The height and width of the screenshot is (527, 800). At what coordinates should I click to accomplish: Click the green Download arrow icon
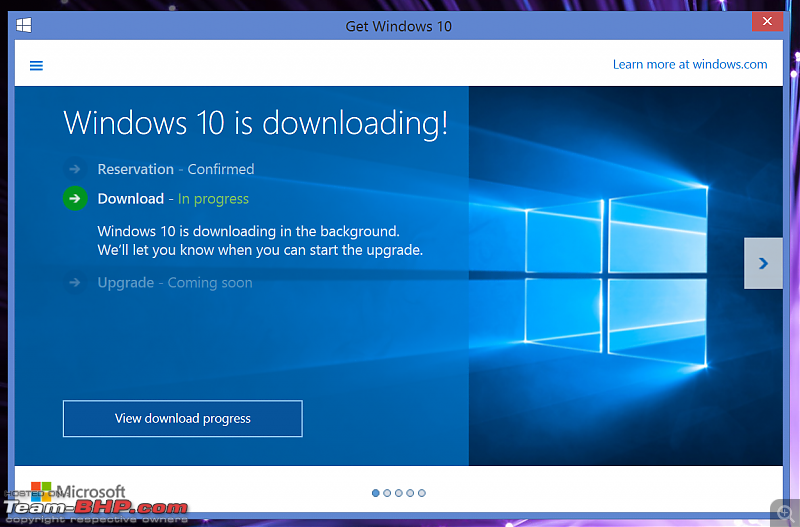pyautogui.click(x=75, y=198)
